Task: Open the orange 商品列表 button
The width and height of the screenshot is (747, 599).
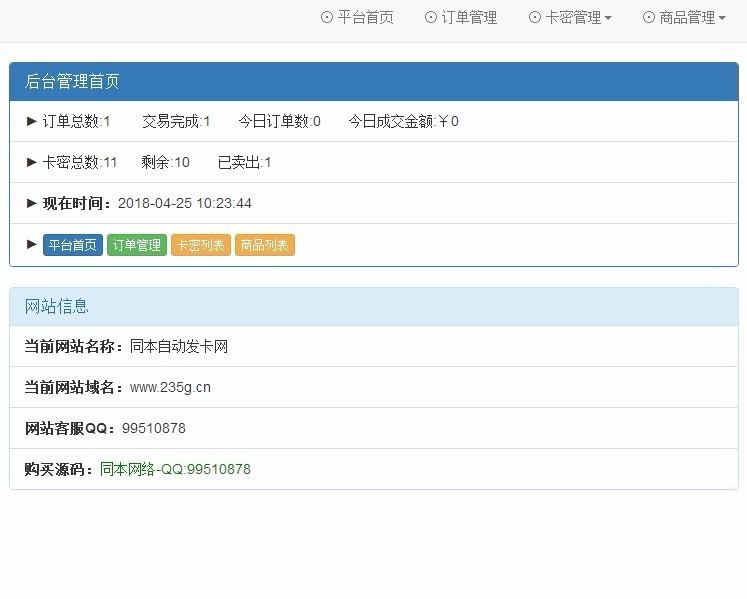Action: tap(265, 245)
